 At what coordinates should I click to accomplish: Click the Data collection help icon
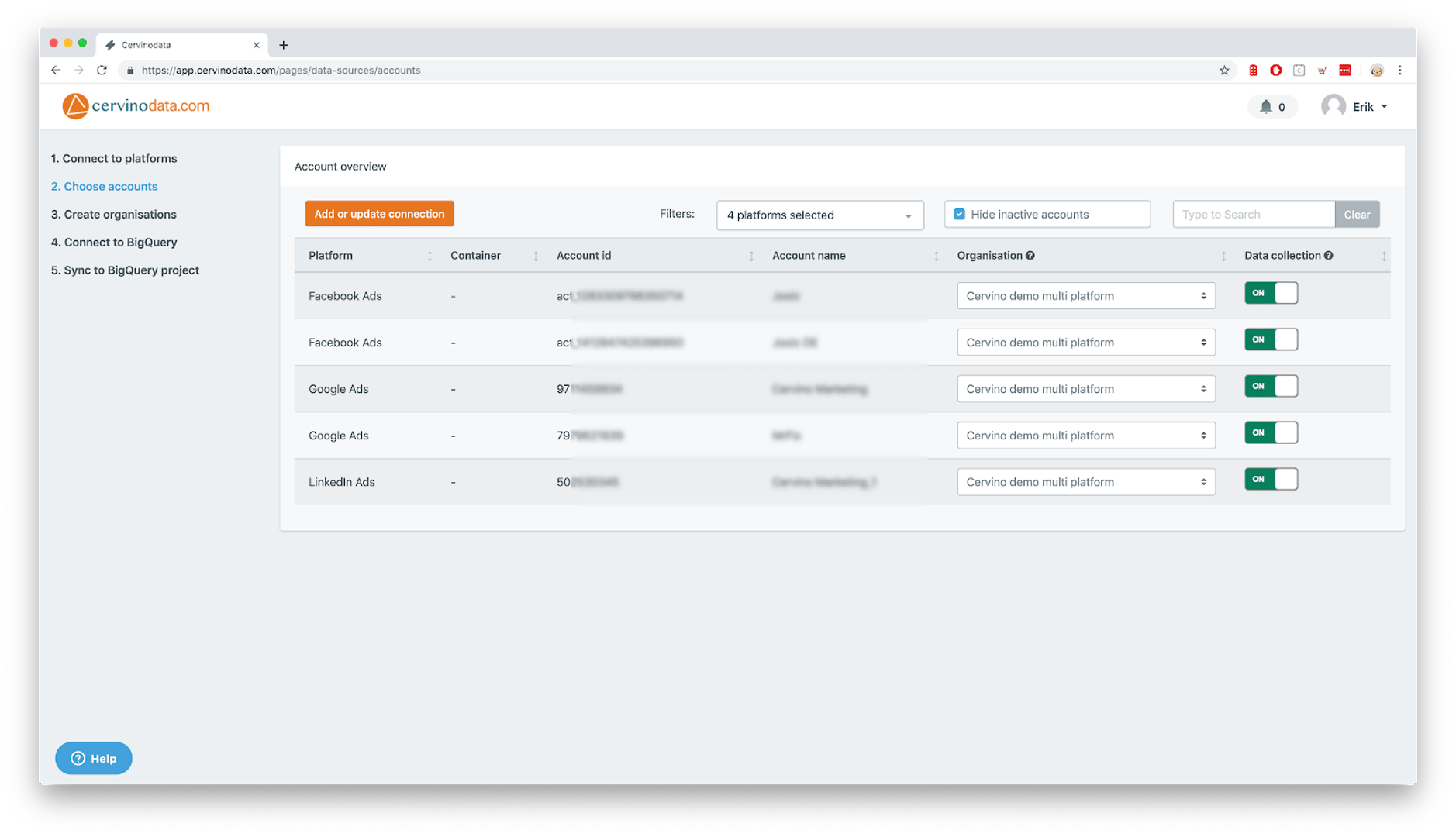point(1329,256)
